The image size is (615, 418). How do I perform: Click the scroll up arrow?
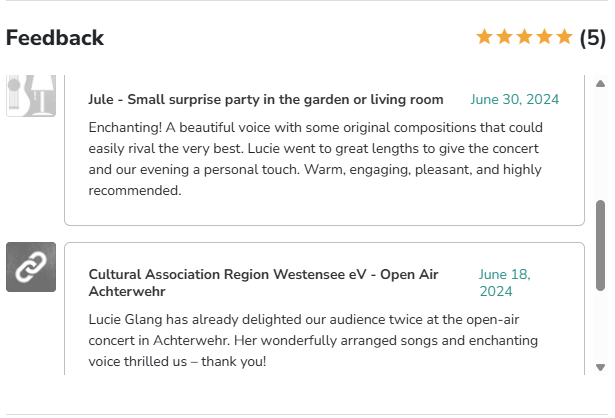pyautogui.click(x=600, y=84)
